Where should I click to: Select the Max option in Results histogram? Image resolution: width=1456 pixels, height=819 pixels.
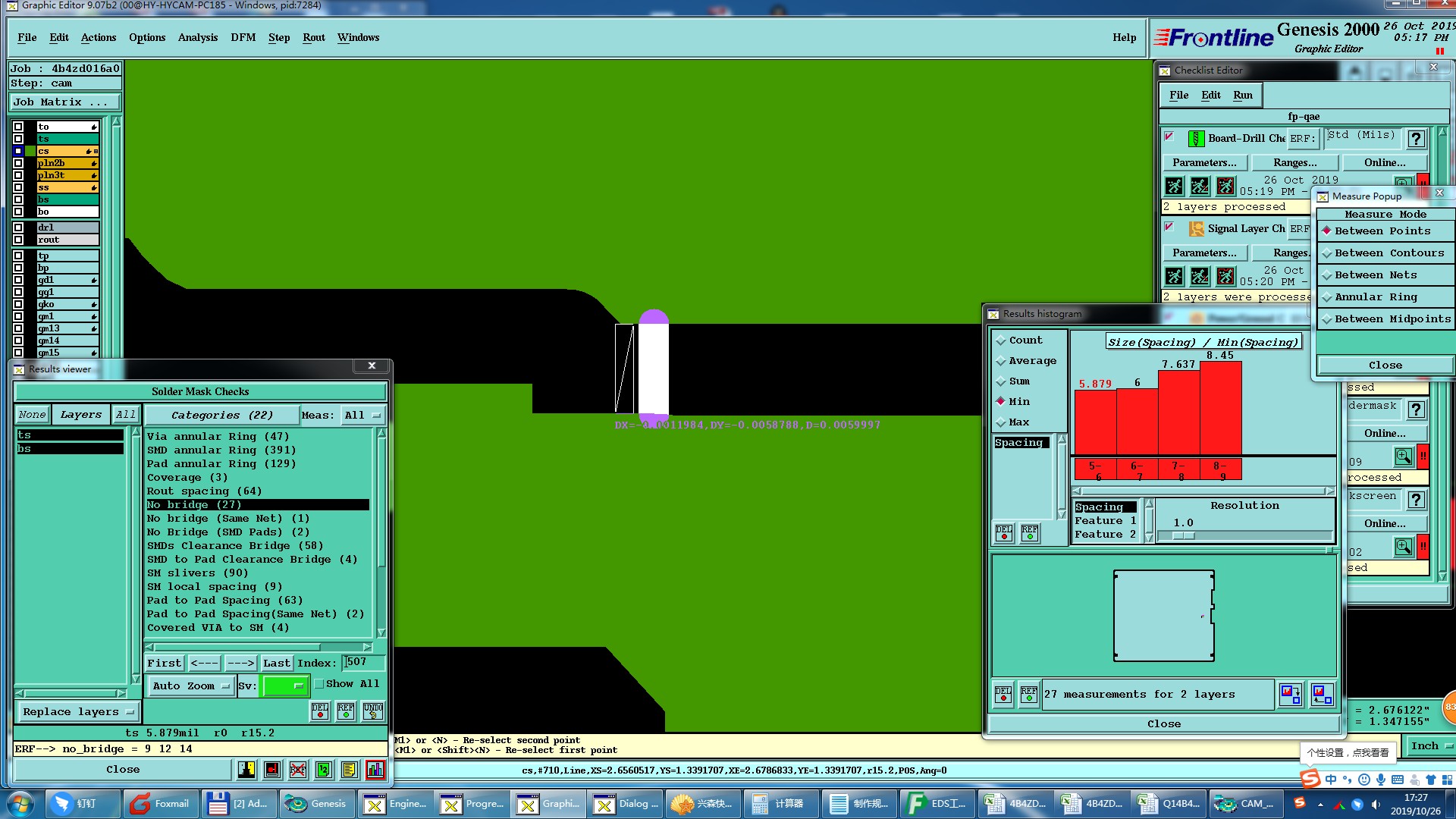[x=1012, y=422]
